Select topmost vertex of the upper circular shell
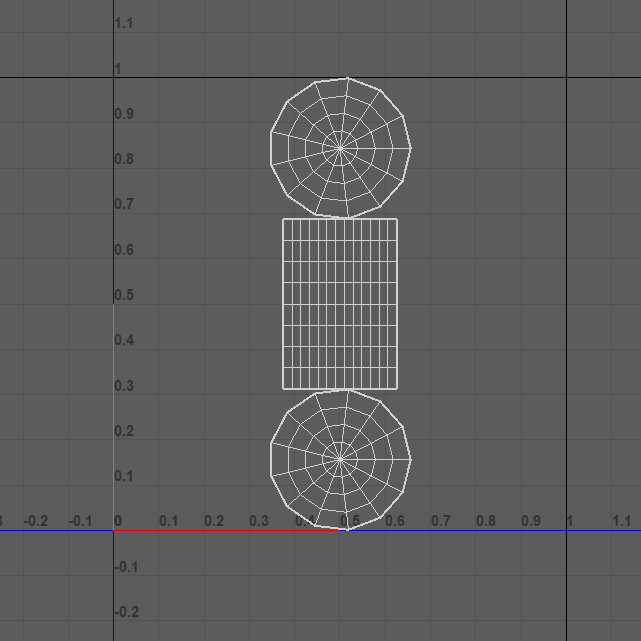The width and height of the screenshot is (641, 641). pyautogui.click(x=347, y=78)
